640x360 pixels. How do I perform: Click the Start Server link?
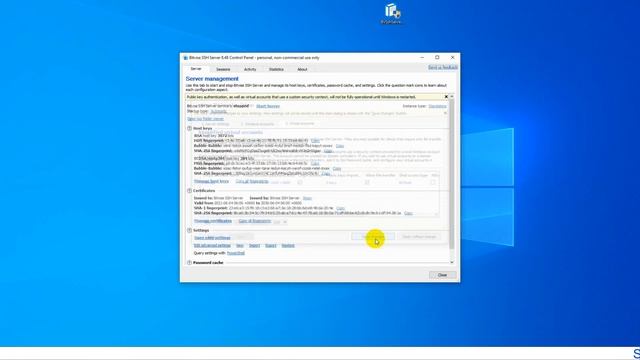(268, 106)
